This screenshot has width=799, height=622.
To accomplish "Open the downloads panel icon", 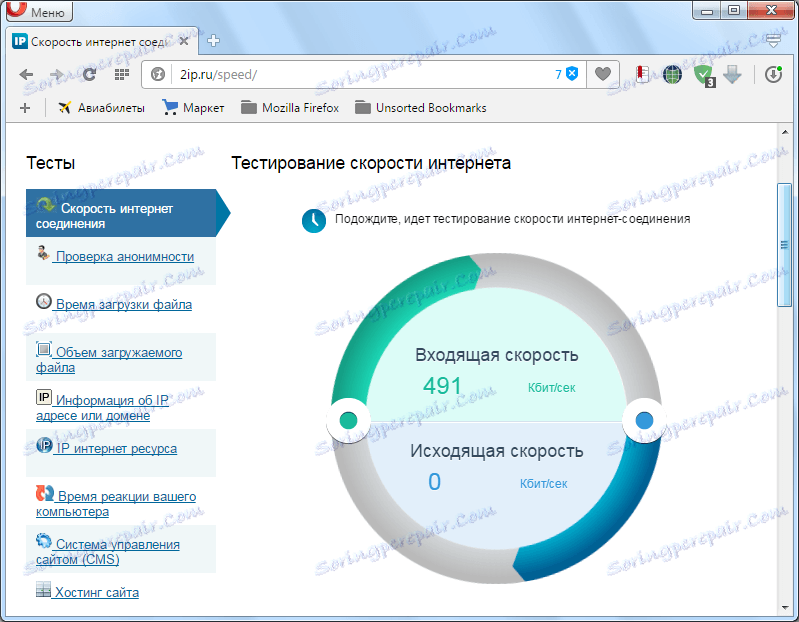I will coord(773,74).
